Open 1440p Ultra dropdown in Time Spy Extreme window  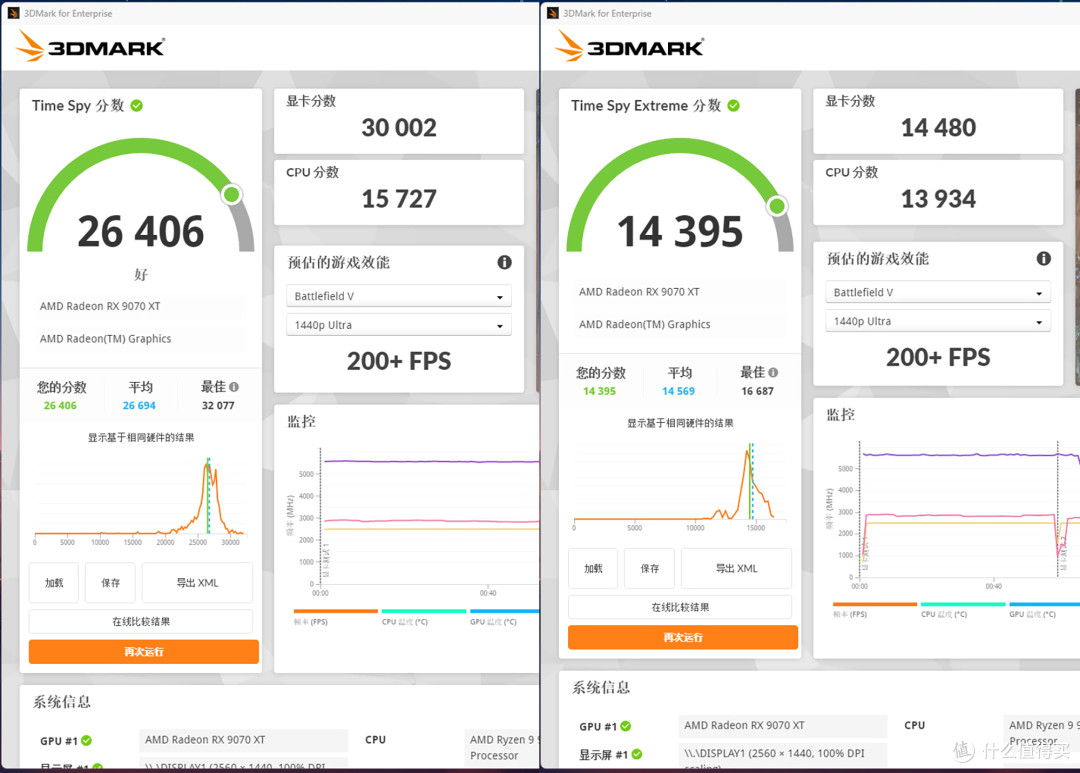pyautogui.click(x=938, y=322)
